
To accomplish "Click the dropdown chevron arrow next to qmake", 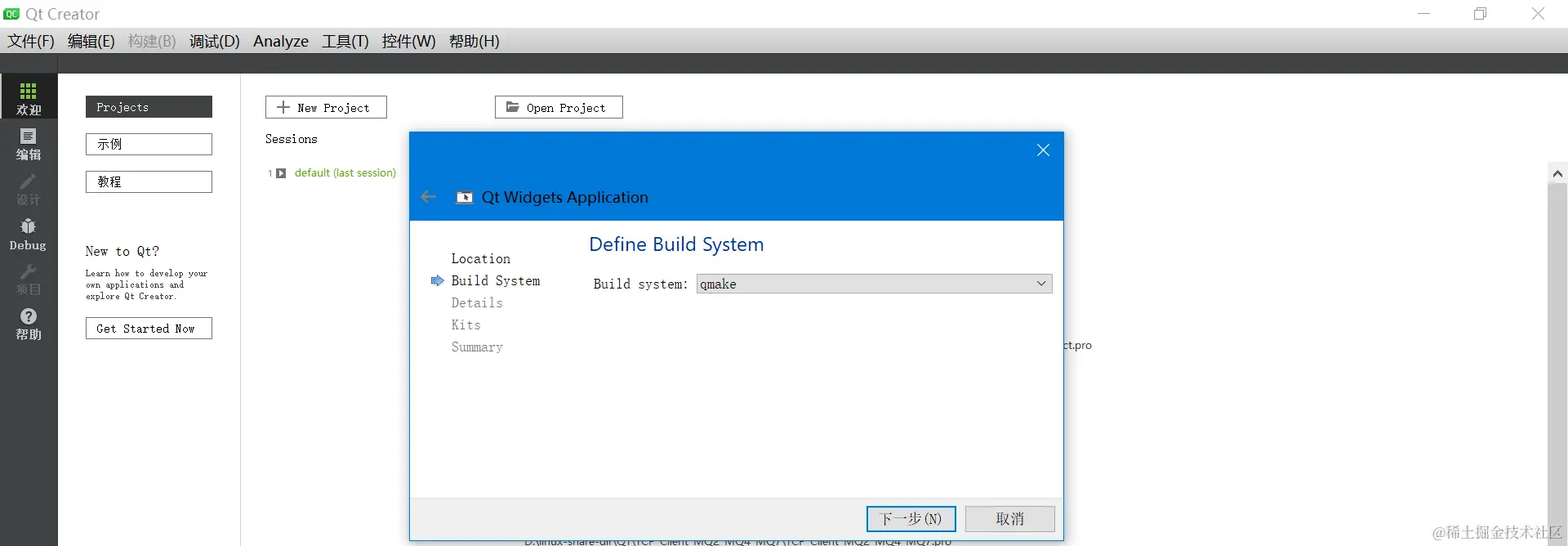I will 1041,284.
